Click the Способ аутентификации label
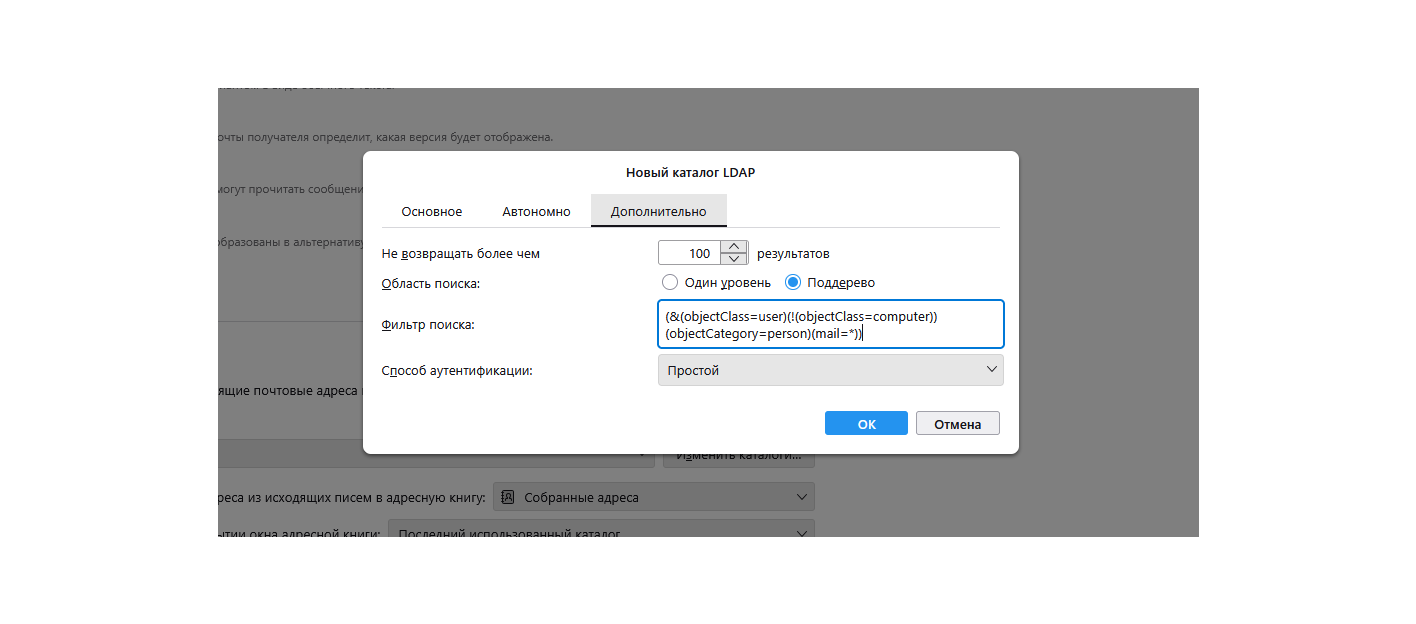Image resolution: width=1416 pixels, height=624 pixels. [457, 371]
